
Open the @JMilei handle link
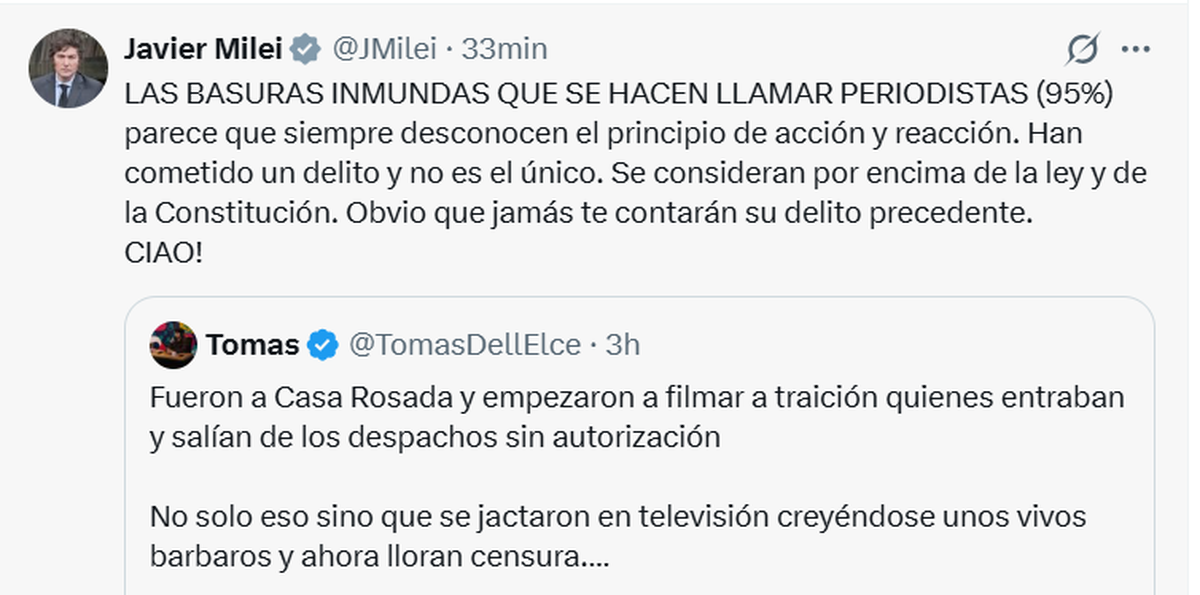point(383,48)
